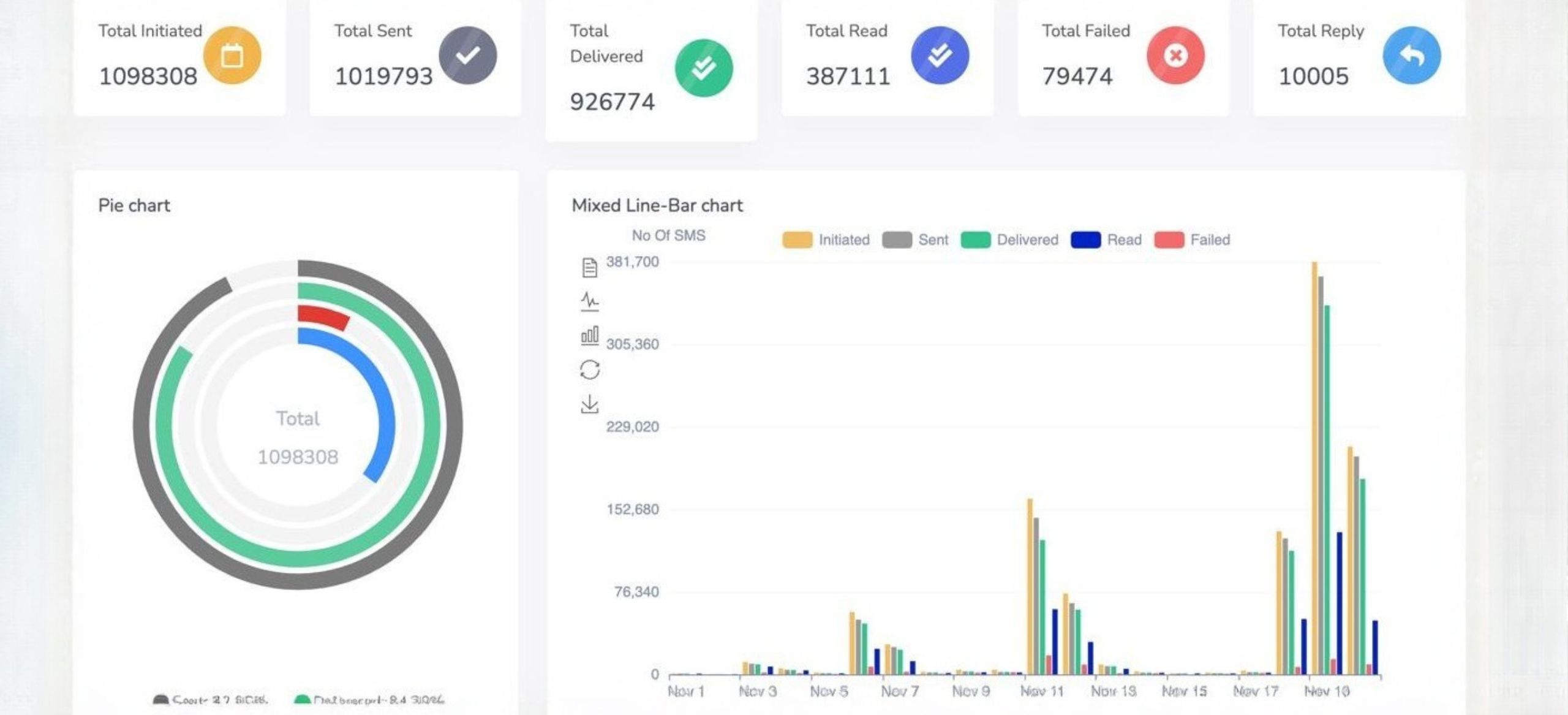Viewport: 1568px width, 715px height.
Task: Click the green Delivered pie legend item
Action: pyautogui.click(x=369, y=700)
